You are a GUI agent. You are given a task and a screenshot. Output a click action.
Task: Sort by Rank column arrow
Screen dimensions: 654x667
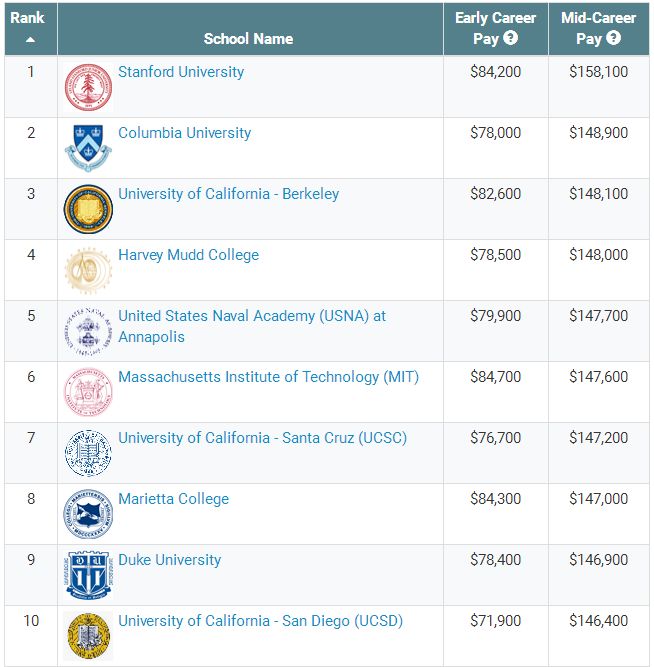(30, 40)
